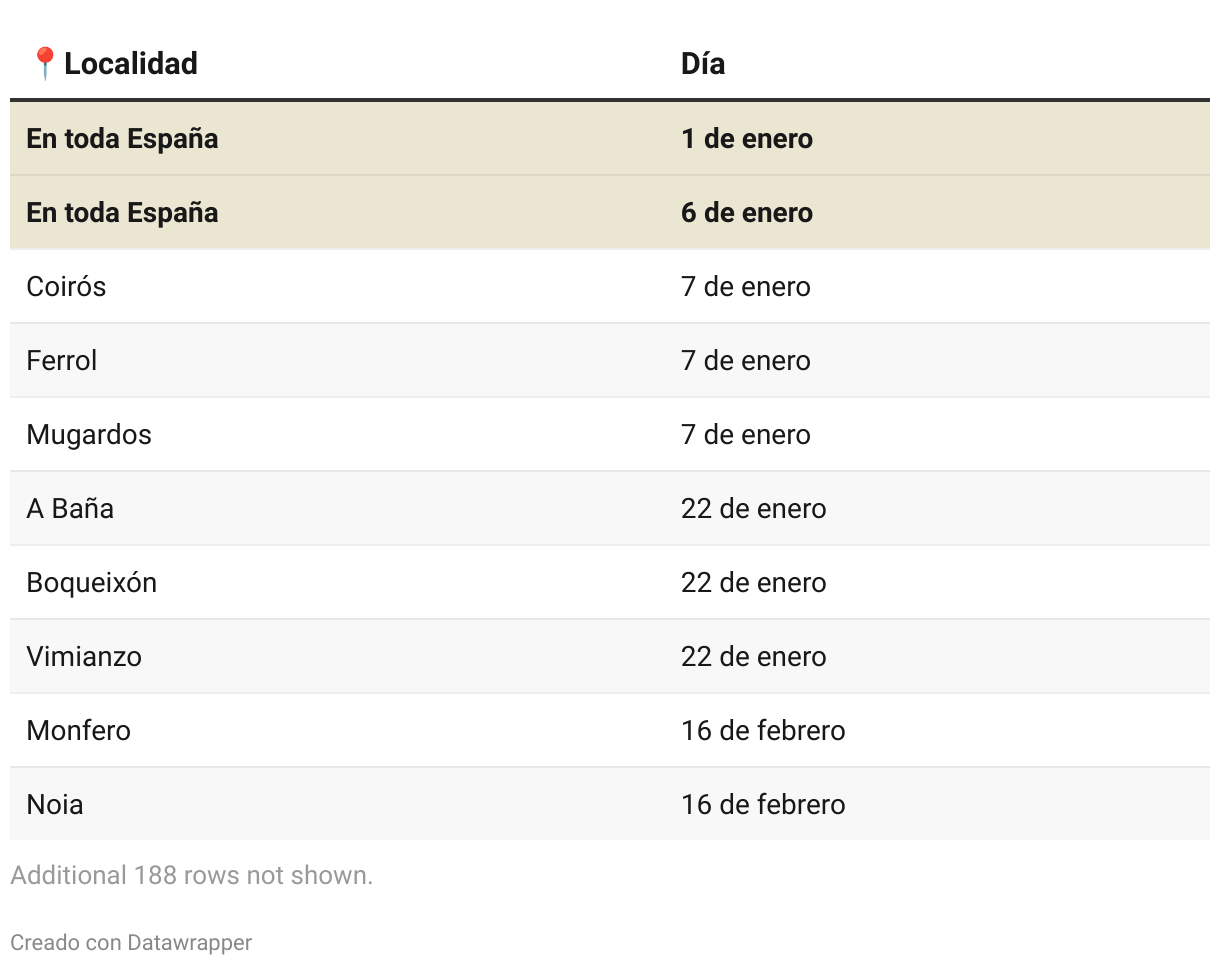Image resolution: width=1220 pixels, height=966 pixels.
Task: Select the Noia locality cell
Action: (55, 804)
